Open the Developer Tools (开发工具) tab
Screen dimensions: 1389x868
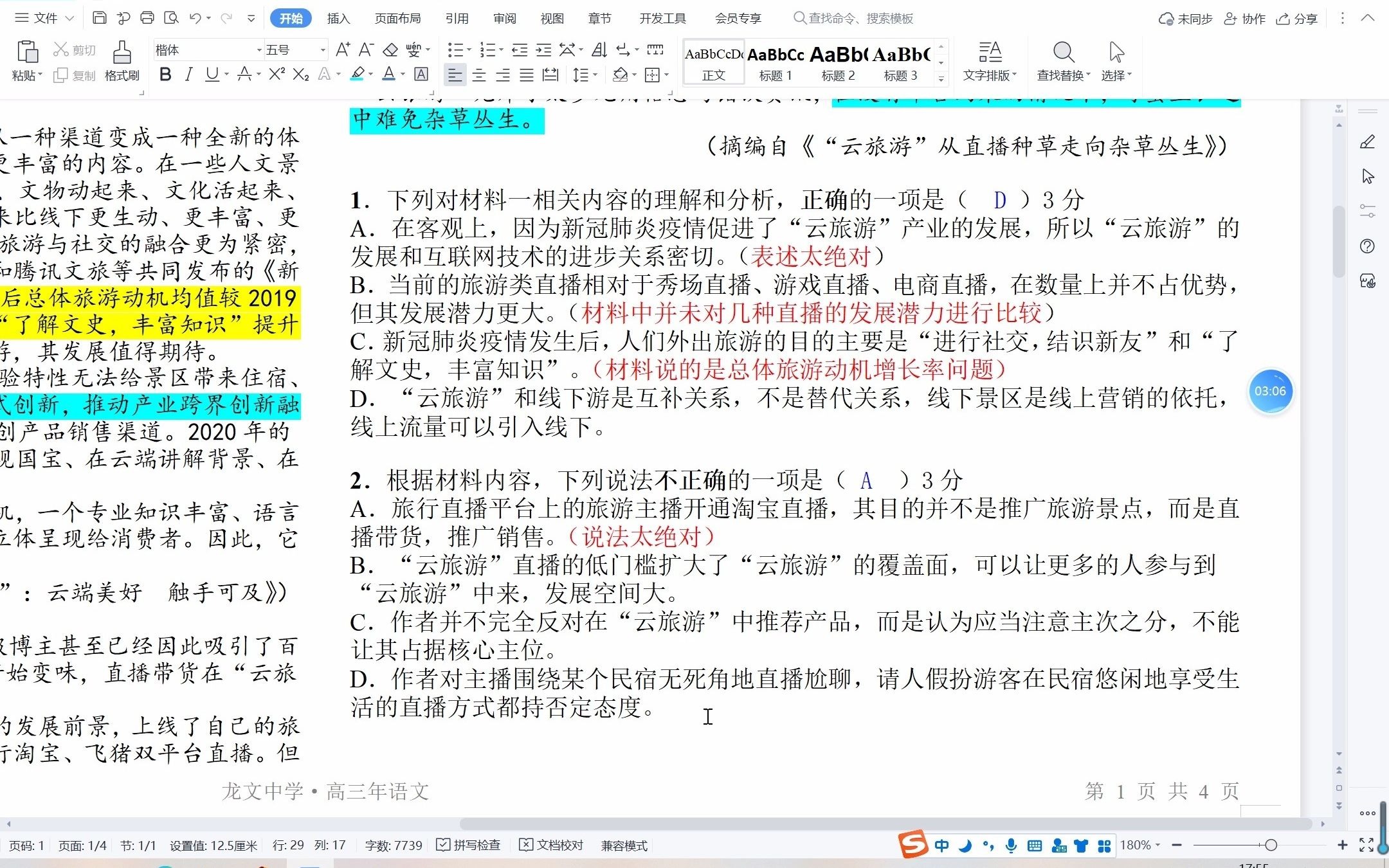coord(662,19)
